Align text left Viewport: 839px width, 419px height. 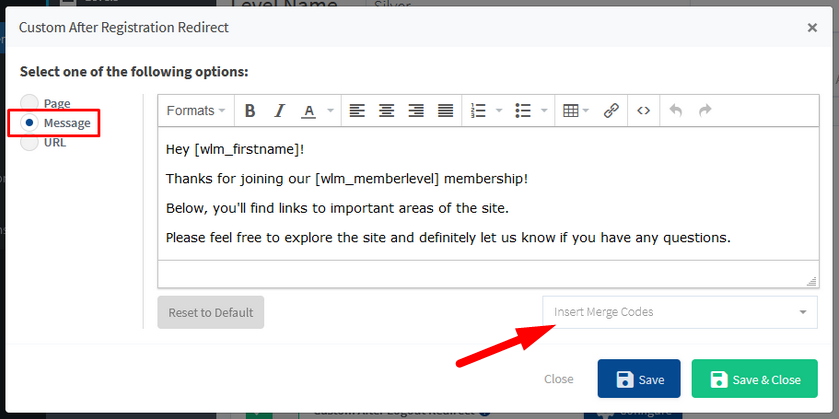[357, 111]
